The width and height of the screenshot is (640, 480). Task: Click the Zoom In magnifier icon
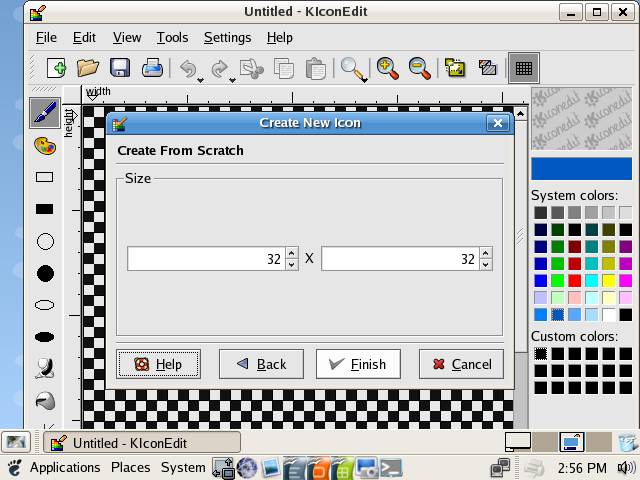(388, 68)
